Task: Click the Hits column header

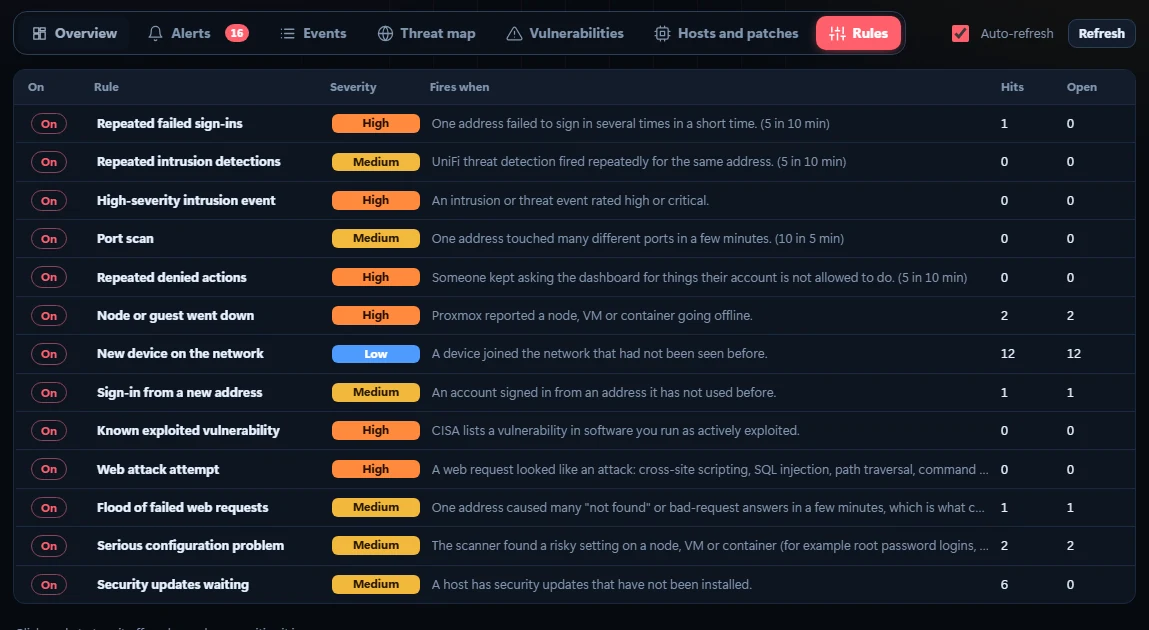Action: 1012,87
